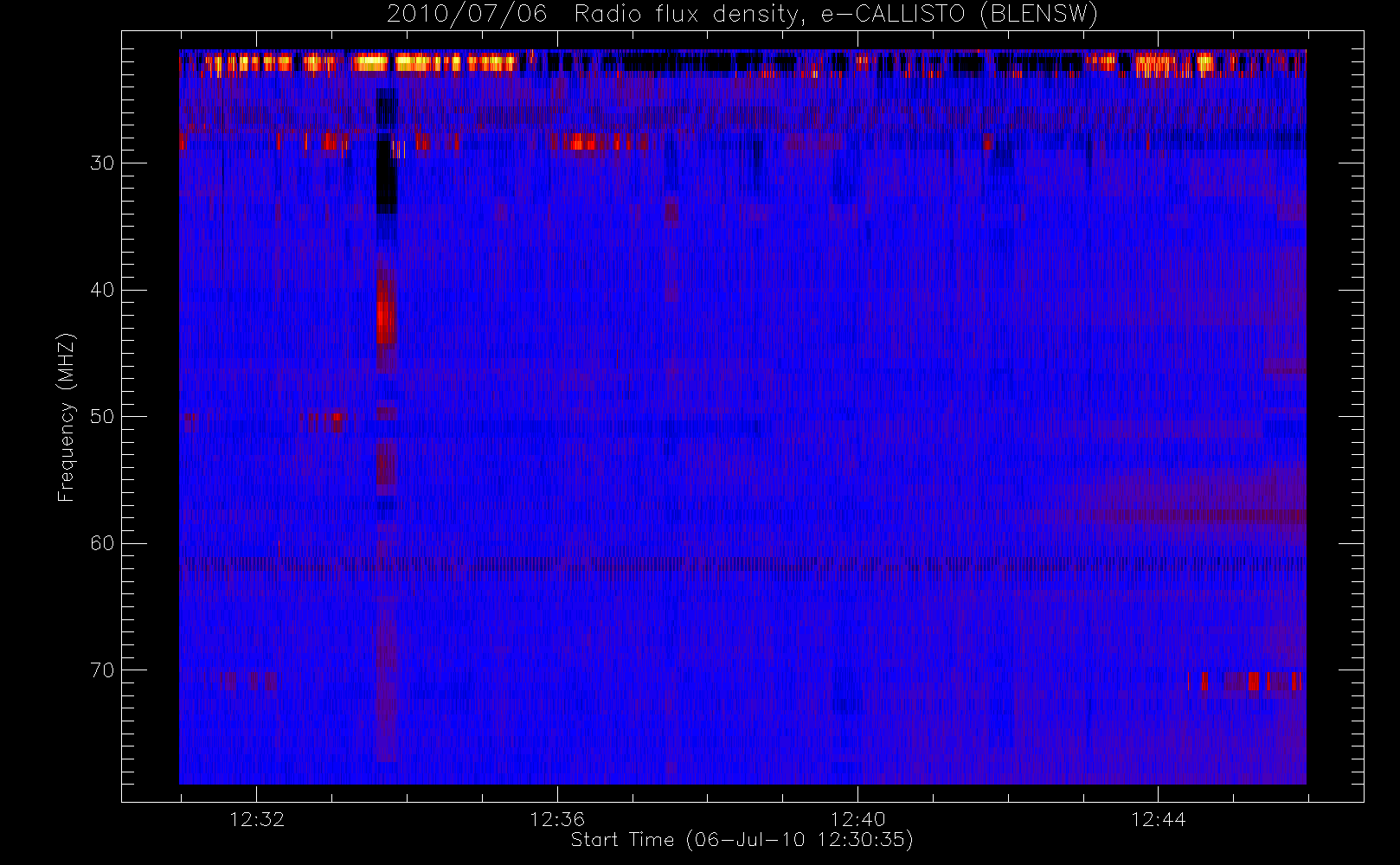Click the 40 frequency tick label
This screenshot has height=865, width=1400.
[x=102, y=290]
